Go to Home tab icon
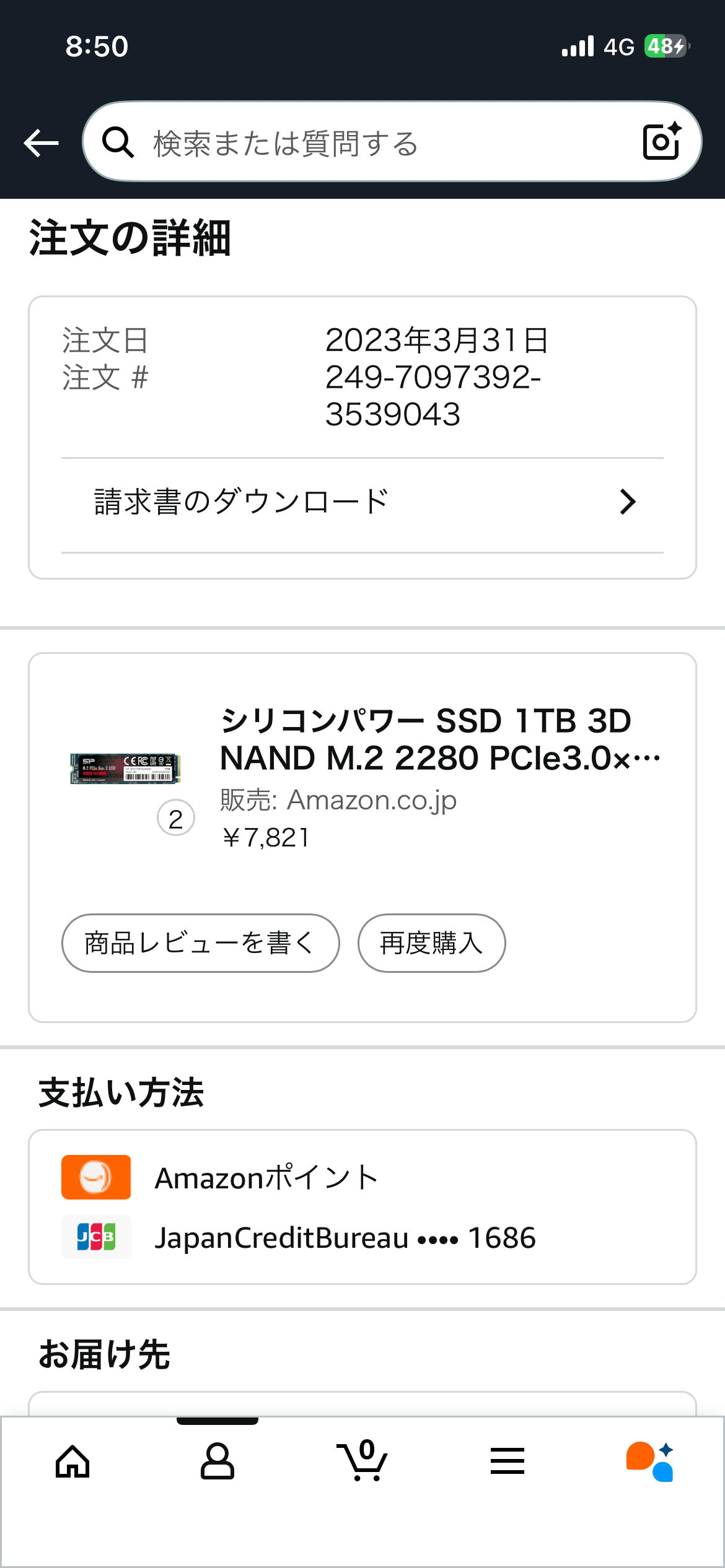 coord(73,1461)
